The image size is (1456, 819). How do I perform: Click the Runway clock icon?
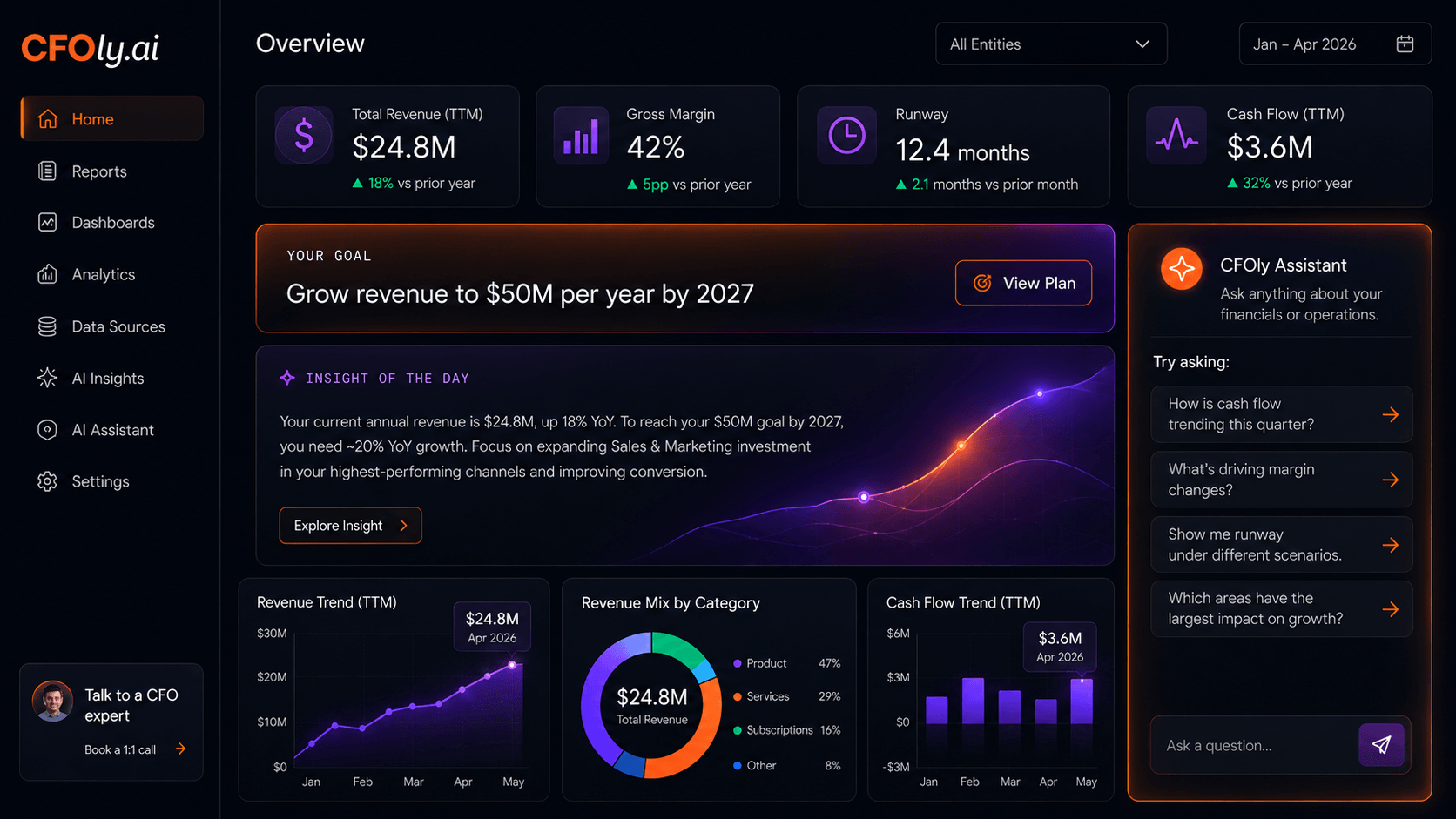(846, 136)
